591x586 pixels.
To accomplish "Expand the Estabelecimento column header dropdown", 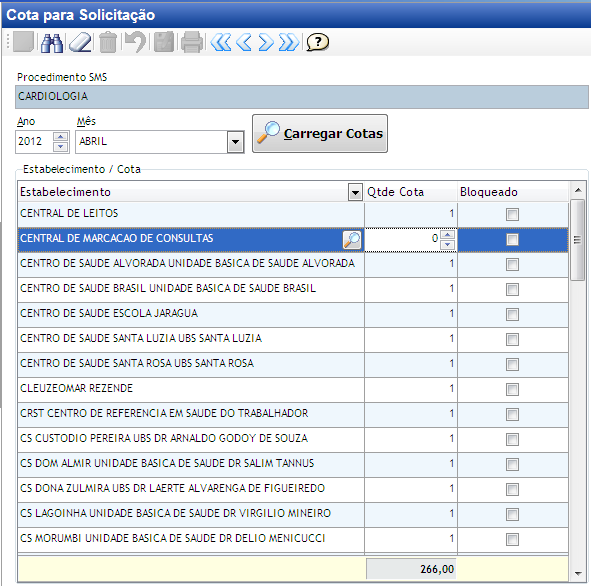I will click(355, 193).
